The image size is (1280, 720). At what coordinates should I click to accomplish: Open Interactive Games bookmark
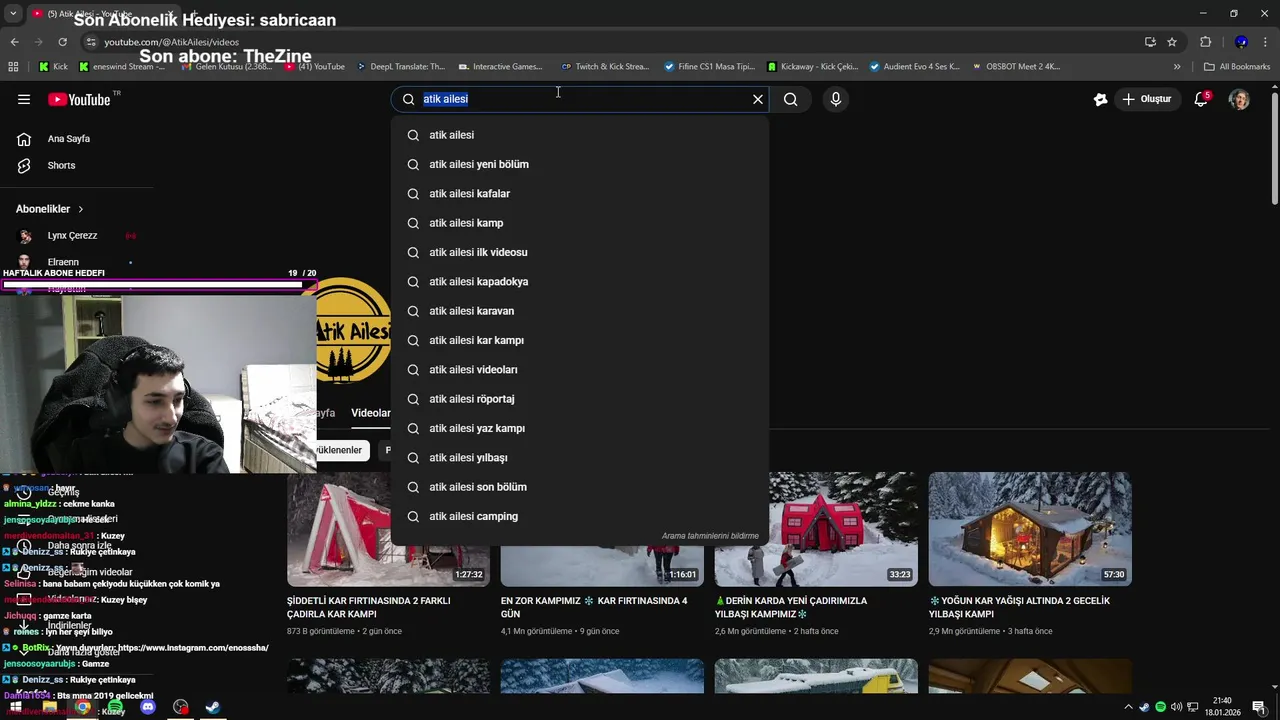(500, 67)
